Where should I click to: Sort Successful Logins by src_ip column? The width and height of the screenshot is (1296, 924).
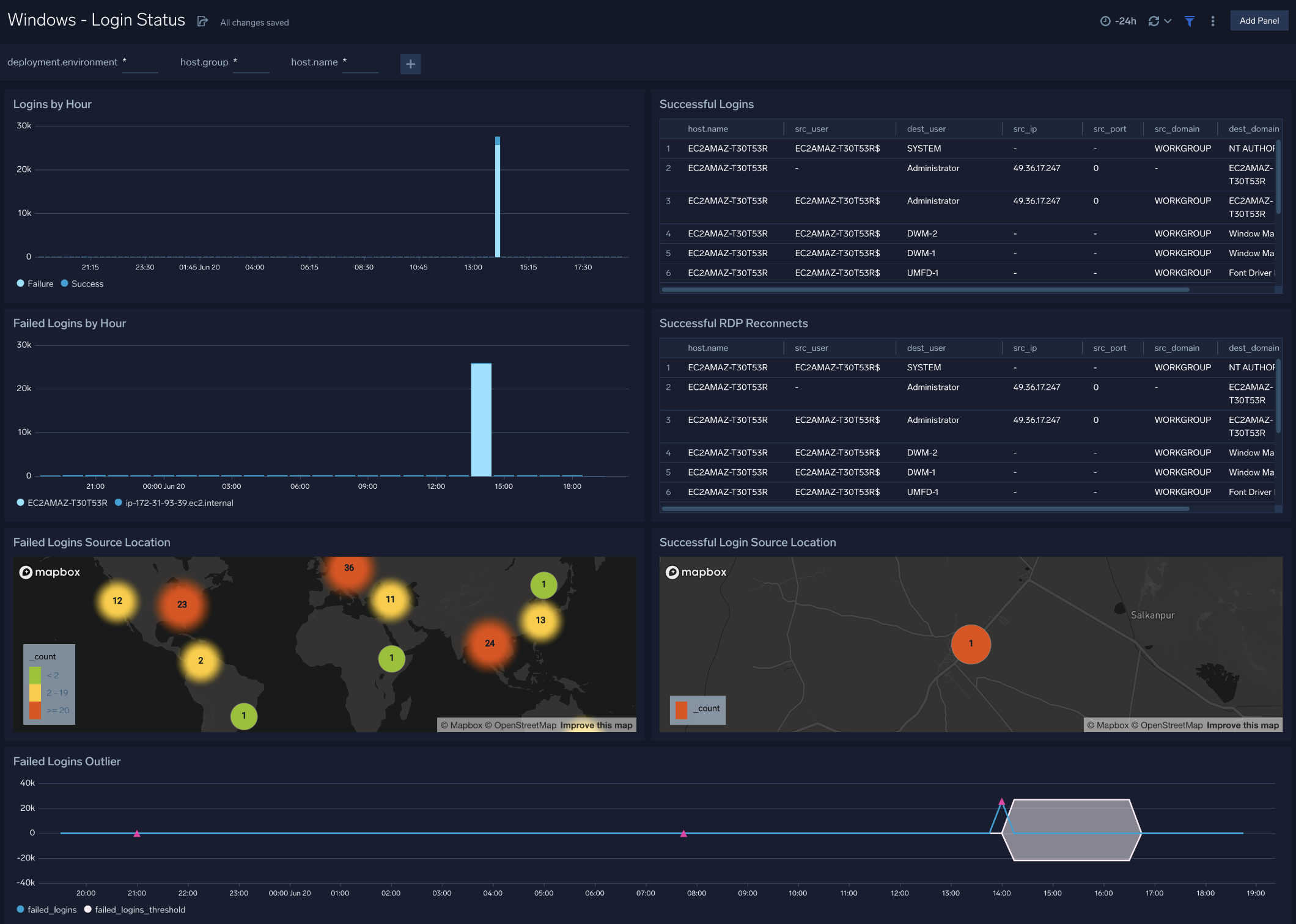click(1025, 129)
